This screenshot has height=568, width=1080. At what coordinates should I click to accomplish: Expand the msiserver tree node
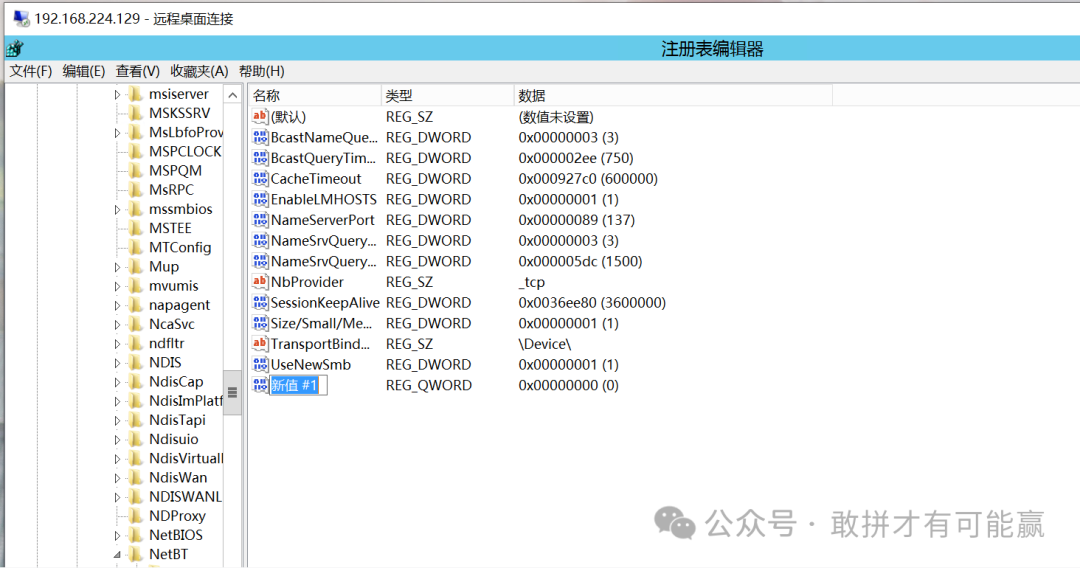coord(117,95)
